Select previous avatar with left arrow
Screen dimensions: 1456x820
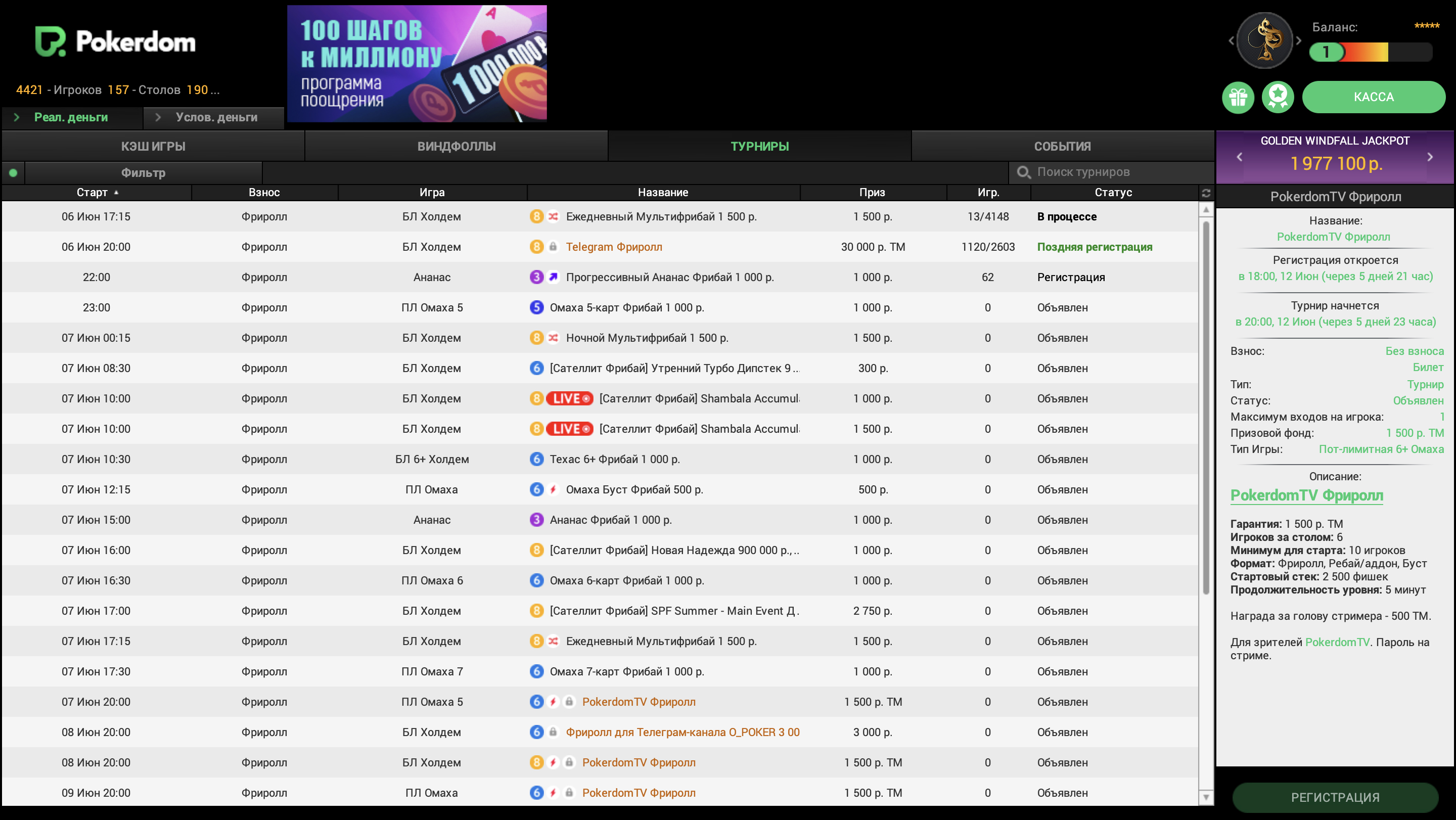click(1231, 40)
